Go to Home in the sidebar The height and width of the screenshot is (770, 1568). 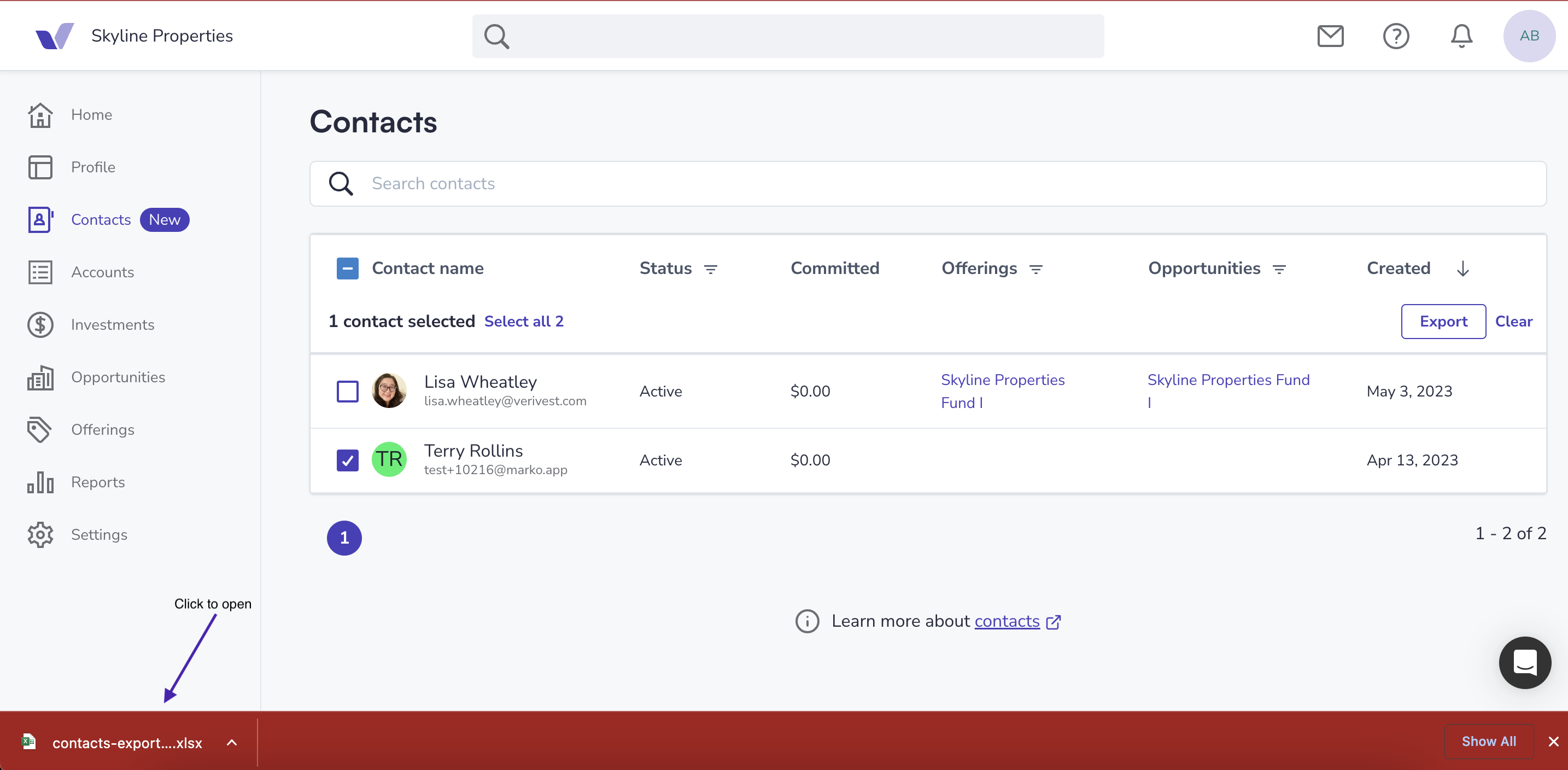coord(91,115)
